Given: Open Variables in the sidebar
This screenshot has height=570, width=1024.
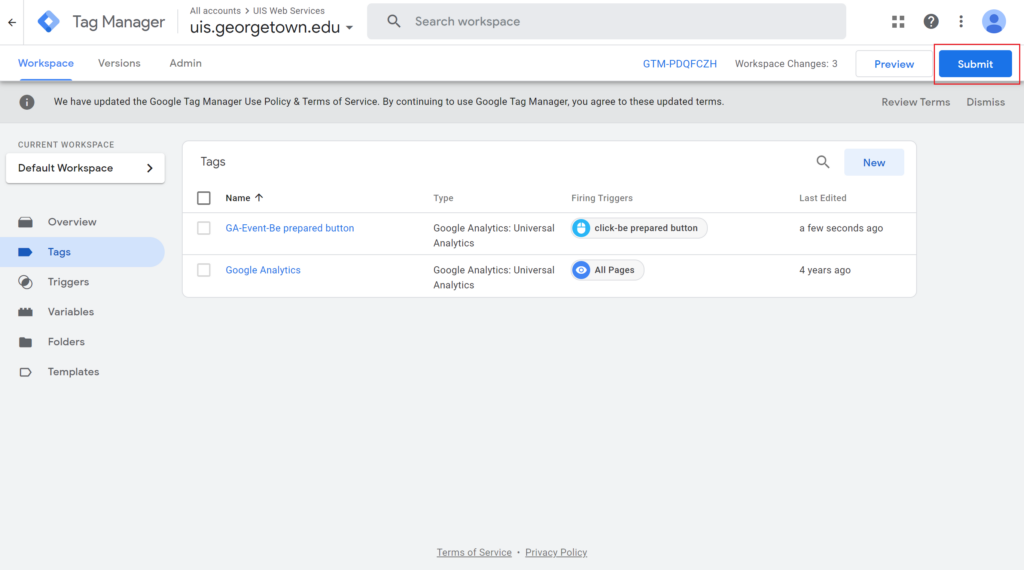Looking at the screenshot, I should coord(71,312).
